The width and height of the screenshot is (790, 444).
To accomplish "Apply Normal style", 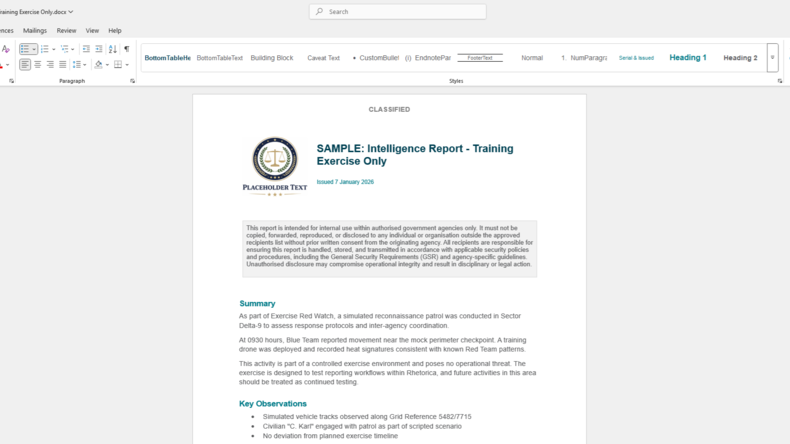I will 532,58.
